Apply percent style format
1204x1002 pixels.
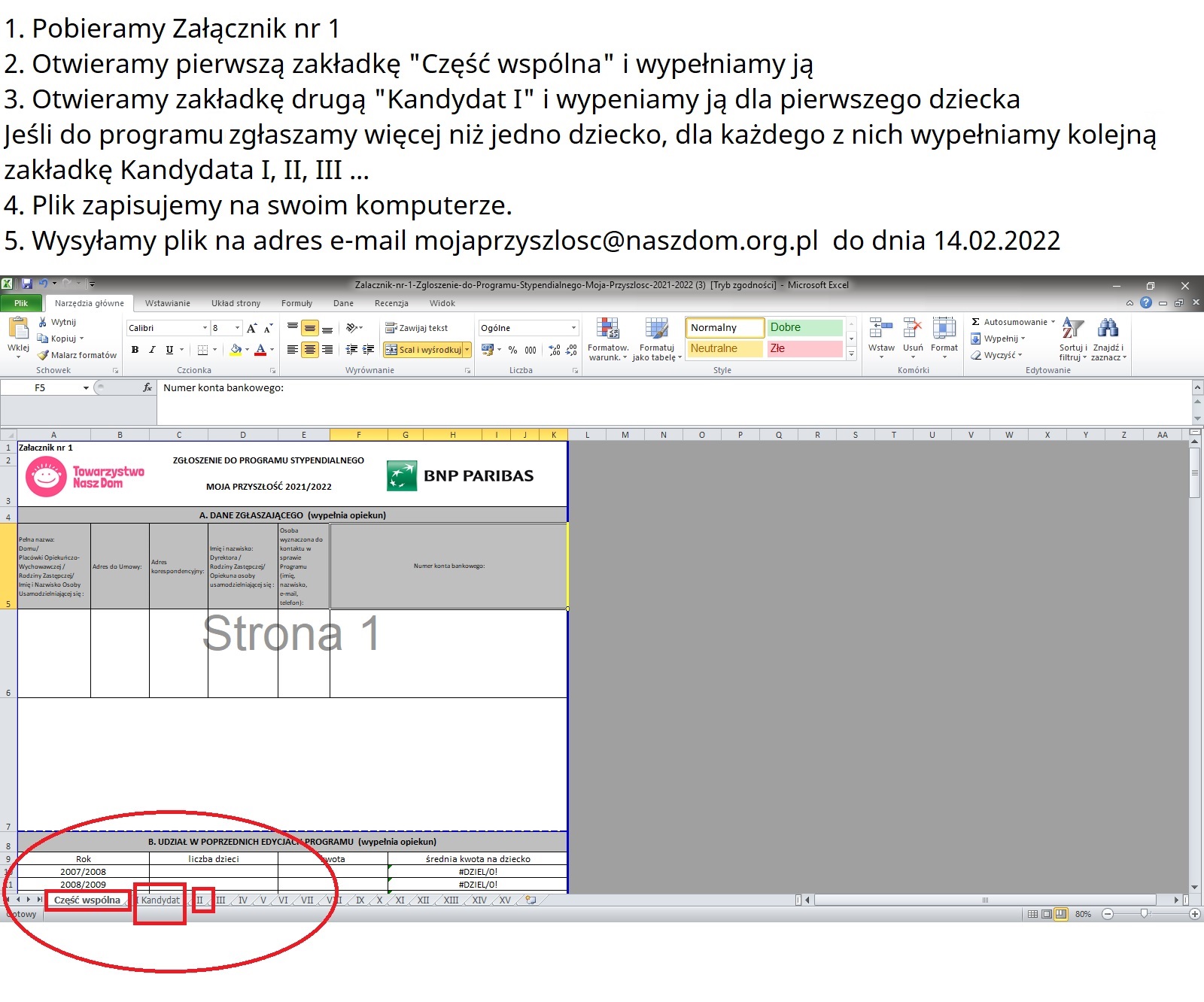pyautogui.click(x=512, y=350)
